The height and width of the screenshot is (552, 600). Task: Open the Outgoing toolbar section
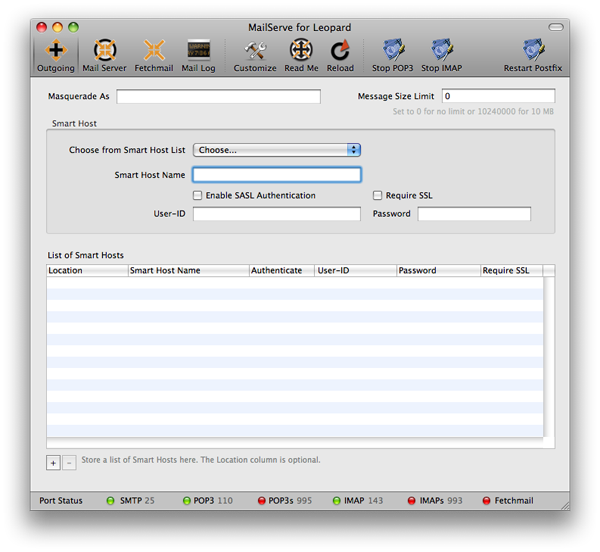(56, 54)
